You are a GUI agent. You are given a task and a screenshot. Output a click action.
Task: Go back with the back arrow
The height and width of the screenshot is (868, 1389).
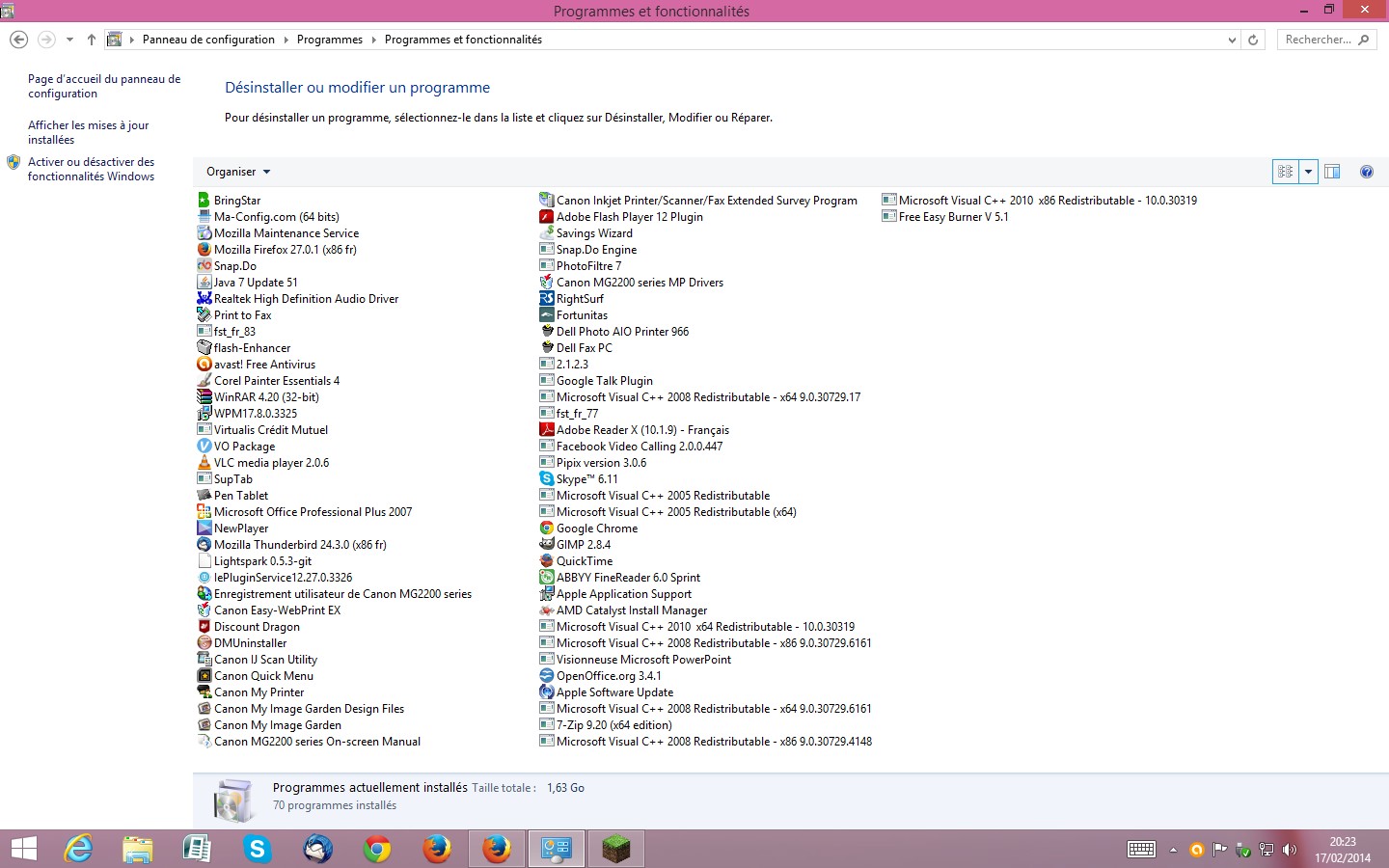pyautogui.click(x=18, y=40)
